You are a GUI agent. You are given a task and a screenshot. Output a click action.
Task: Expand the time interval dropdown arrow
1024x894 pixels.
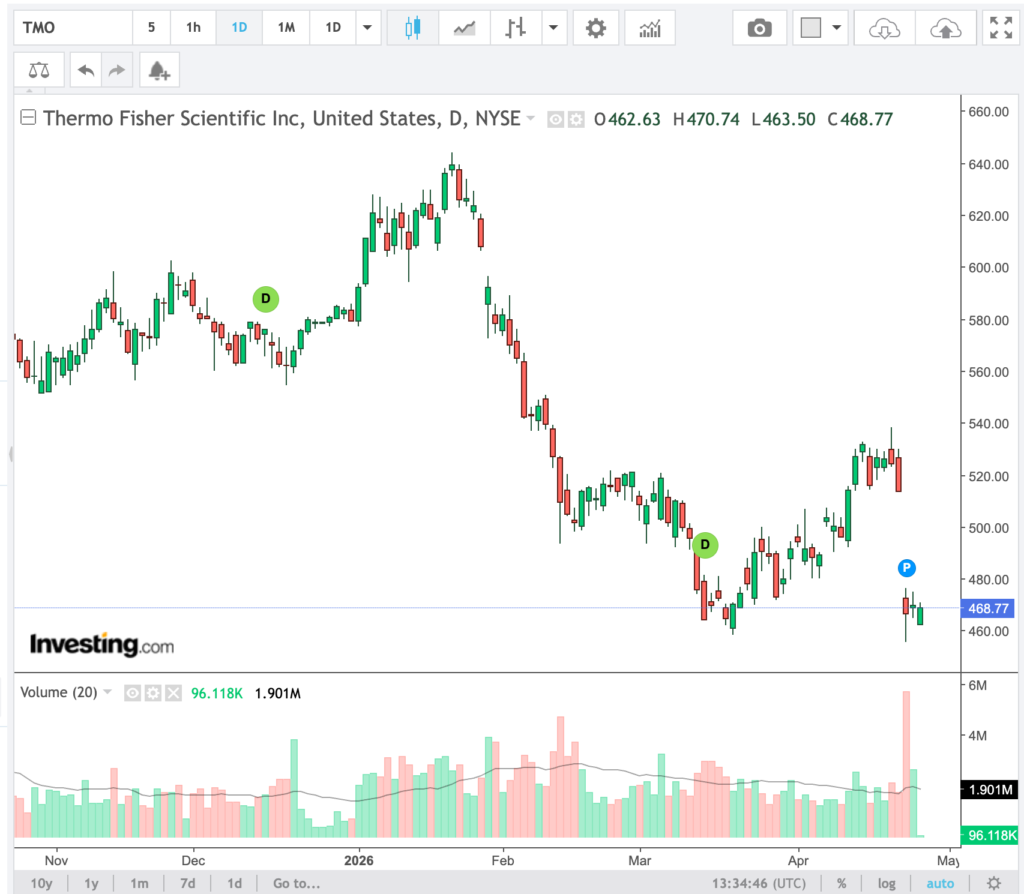[x=370, y=28]
